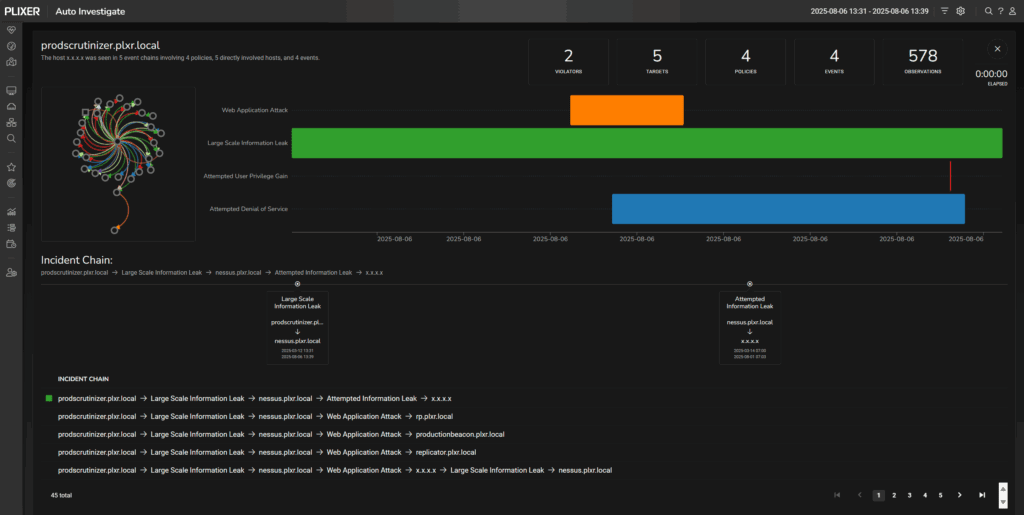Click the 0:00:00 elapsed timer
1024x515 pixels.
[991, 74]
